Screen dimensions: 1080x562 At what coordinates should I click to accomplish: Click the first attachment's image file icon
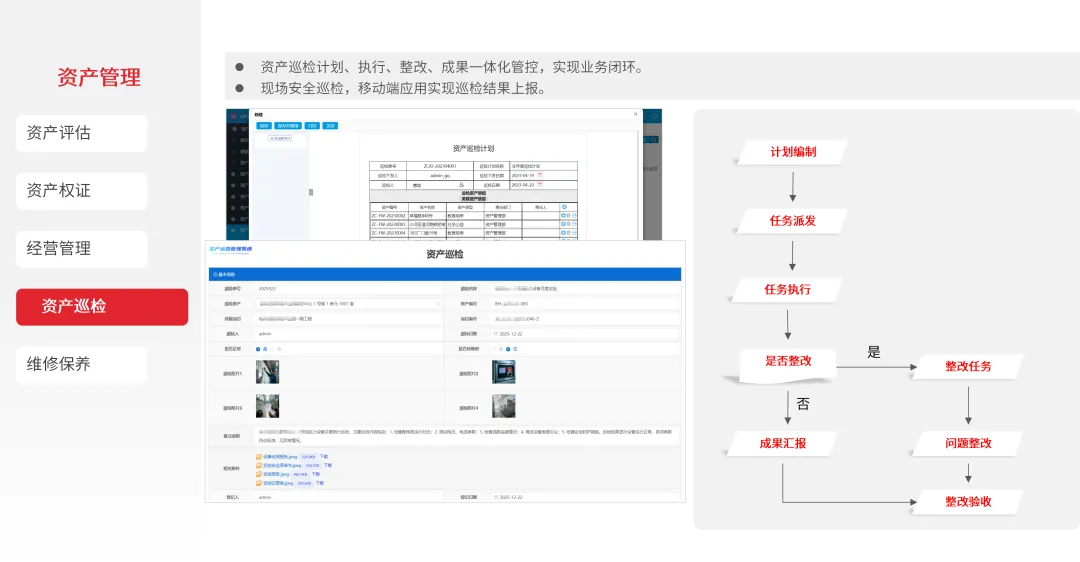click(x=259, y=457)
